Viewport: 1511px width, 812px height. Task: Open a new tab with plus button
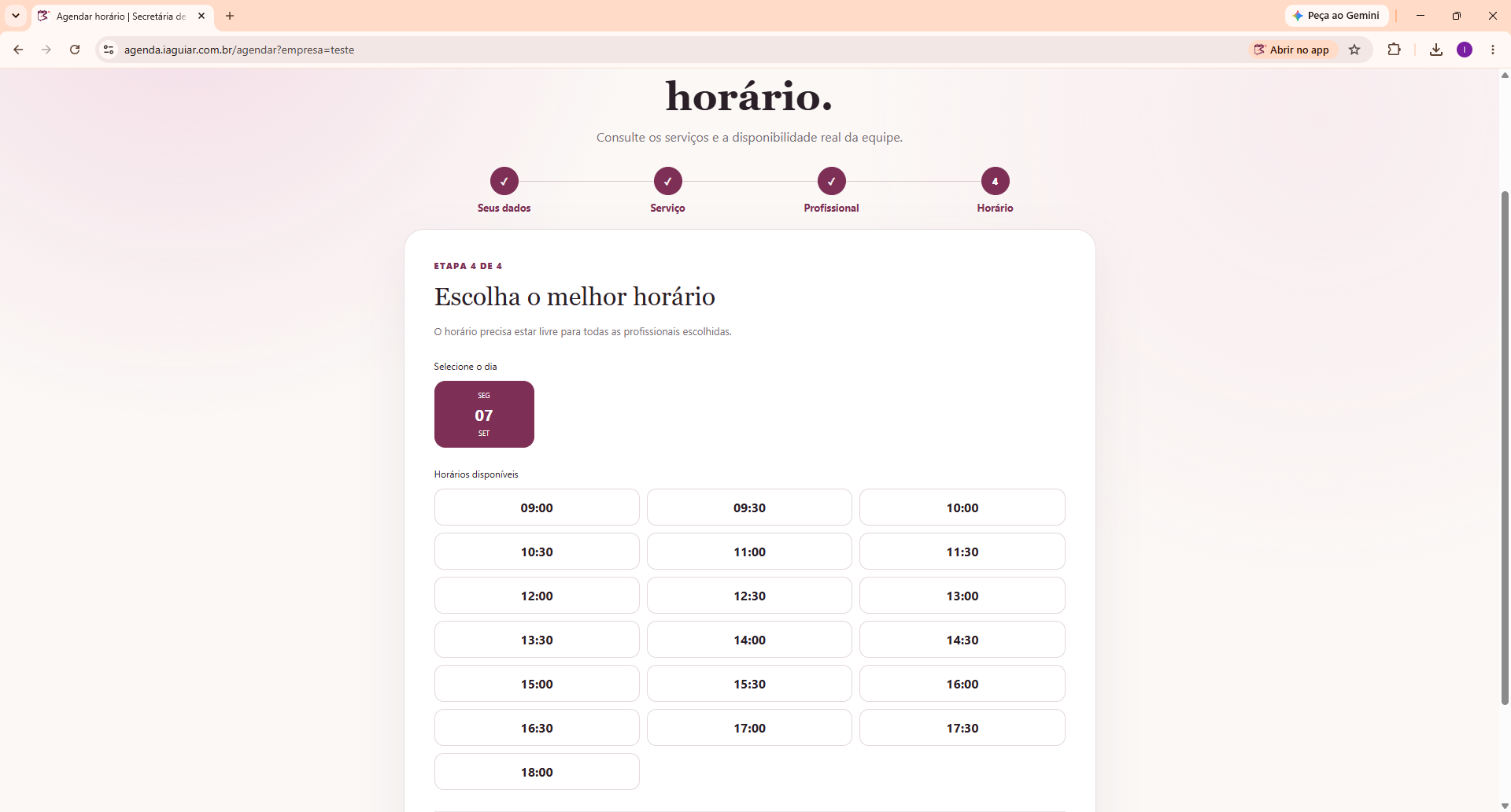[x=230, y=16]
